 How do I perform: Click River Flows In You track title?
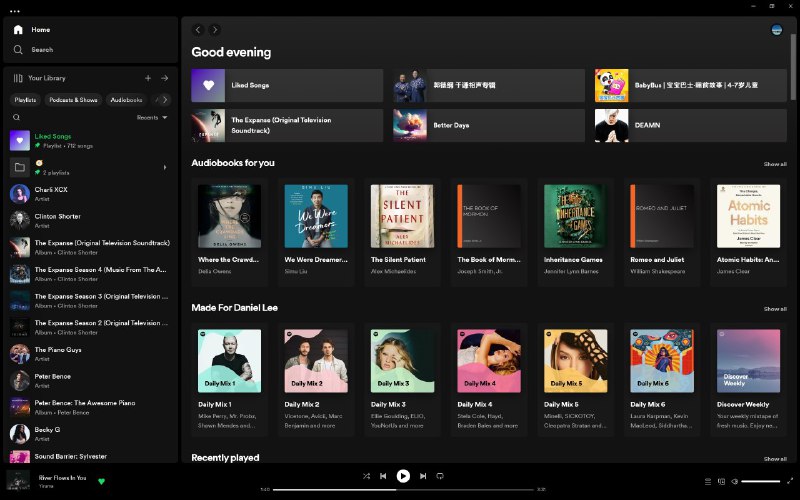coord(62,478)
